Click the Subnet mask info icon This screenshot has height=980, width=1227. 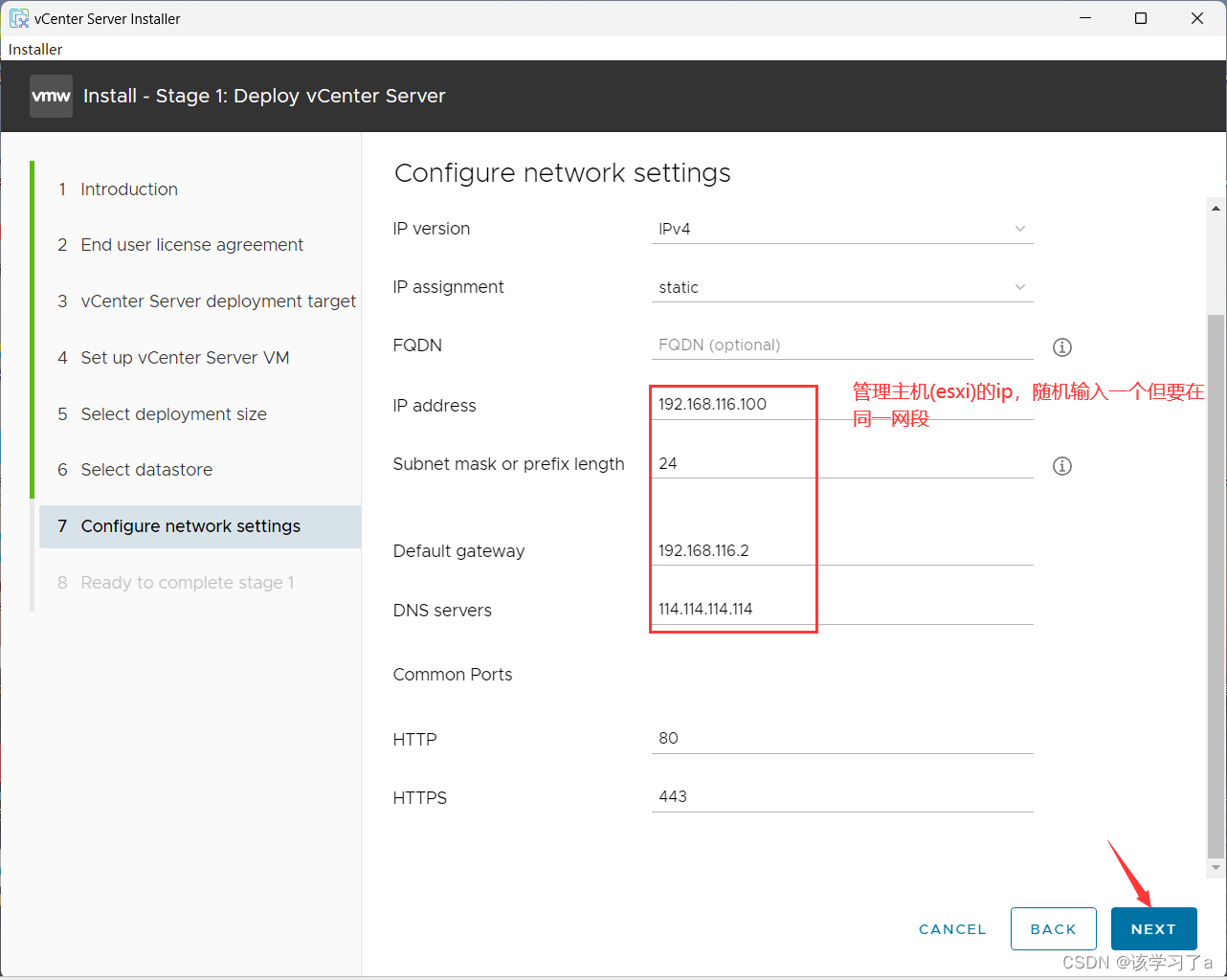1062,466
